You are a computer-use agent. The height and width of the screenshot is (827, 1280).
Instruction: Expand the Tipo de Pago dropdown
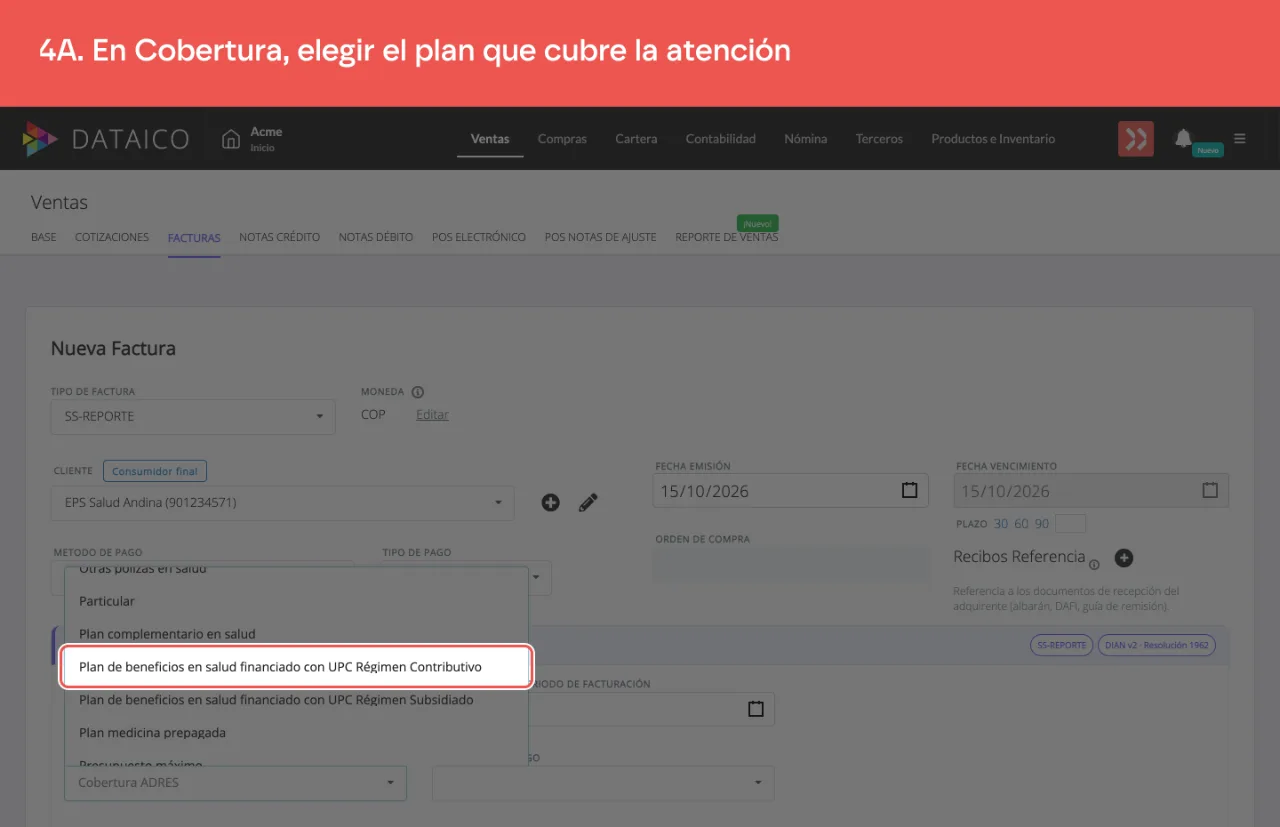[x=536, y=577]
